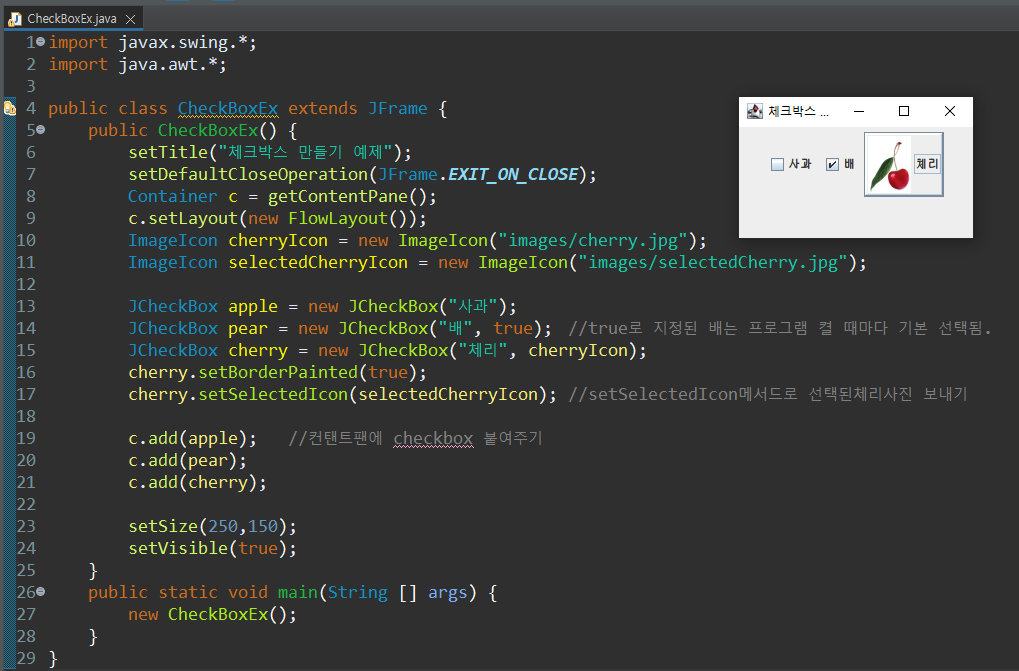The width and height of the screenshot is (1019, 671).
Task: Click FlowLayout on line 9
Action: point(338,218)
